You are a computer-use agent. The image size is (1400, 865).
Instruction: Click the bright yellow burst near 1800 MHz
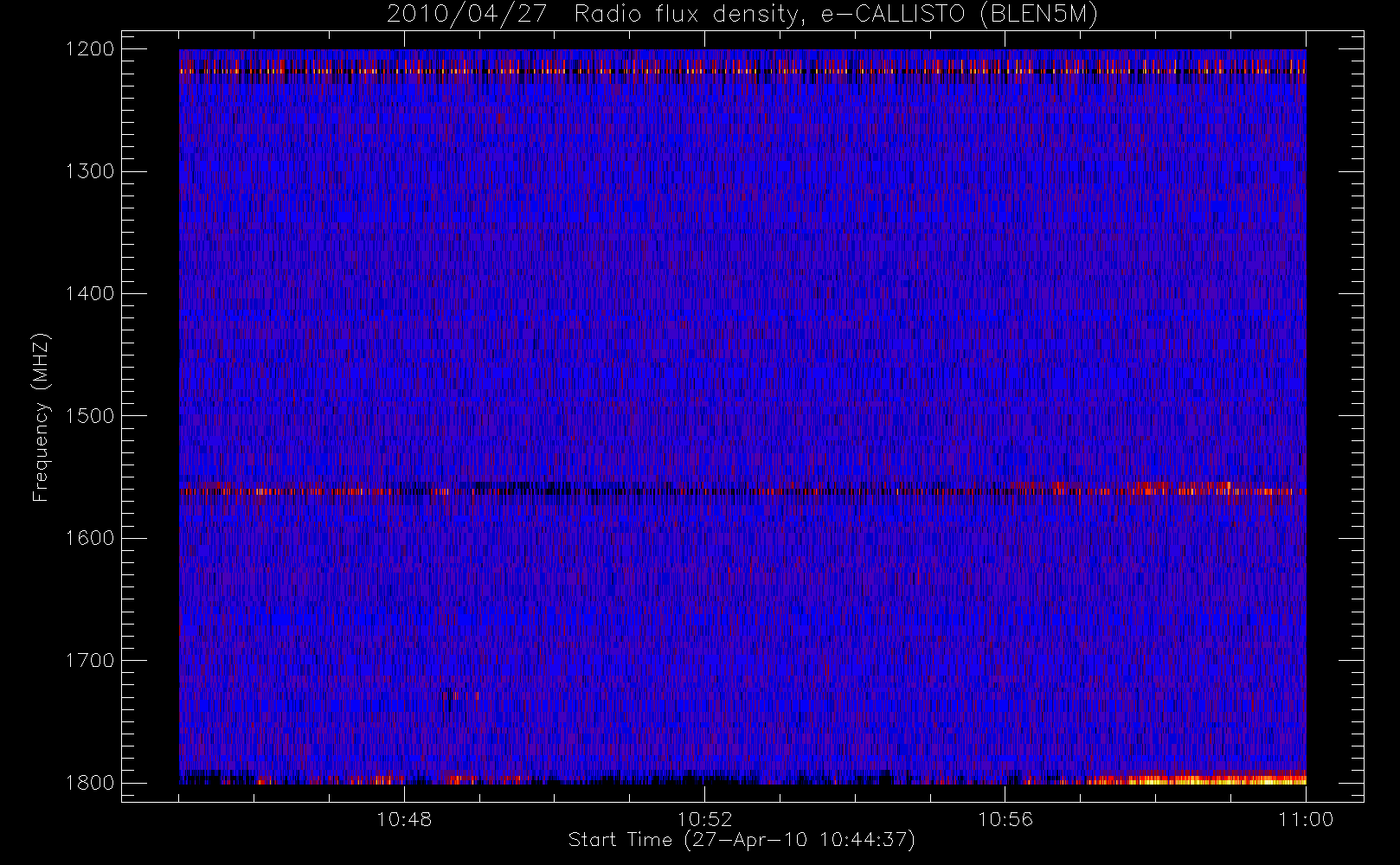pyautogui.click(x=1211, y=779)
